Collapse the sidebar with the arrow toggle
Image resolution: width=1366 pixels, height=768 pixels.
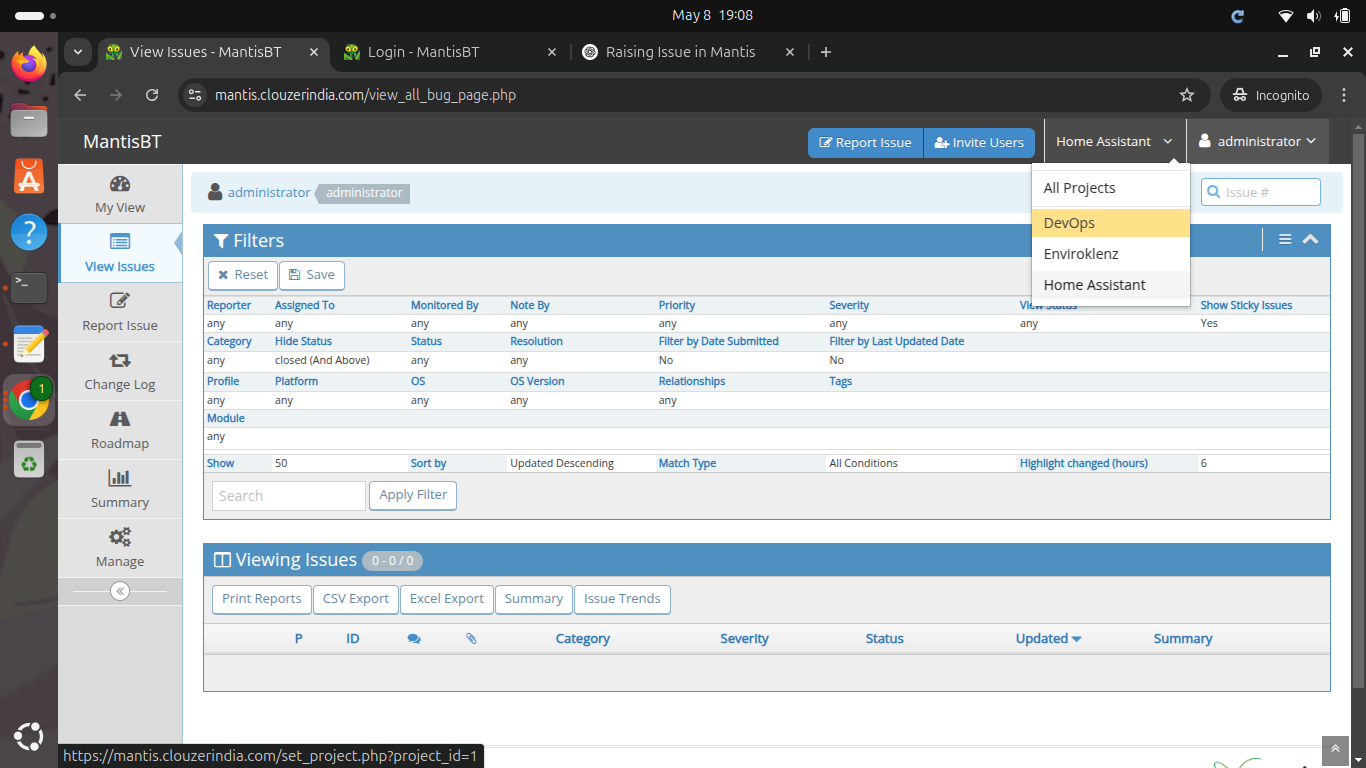click(120, 591)
